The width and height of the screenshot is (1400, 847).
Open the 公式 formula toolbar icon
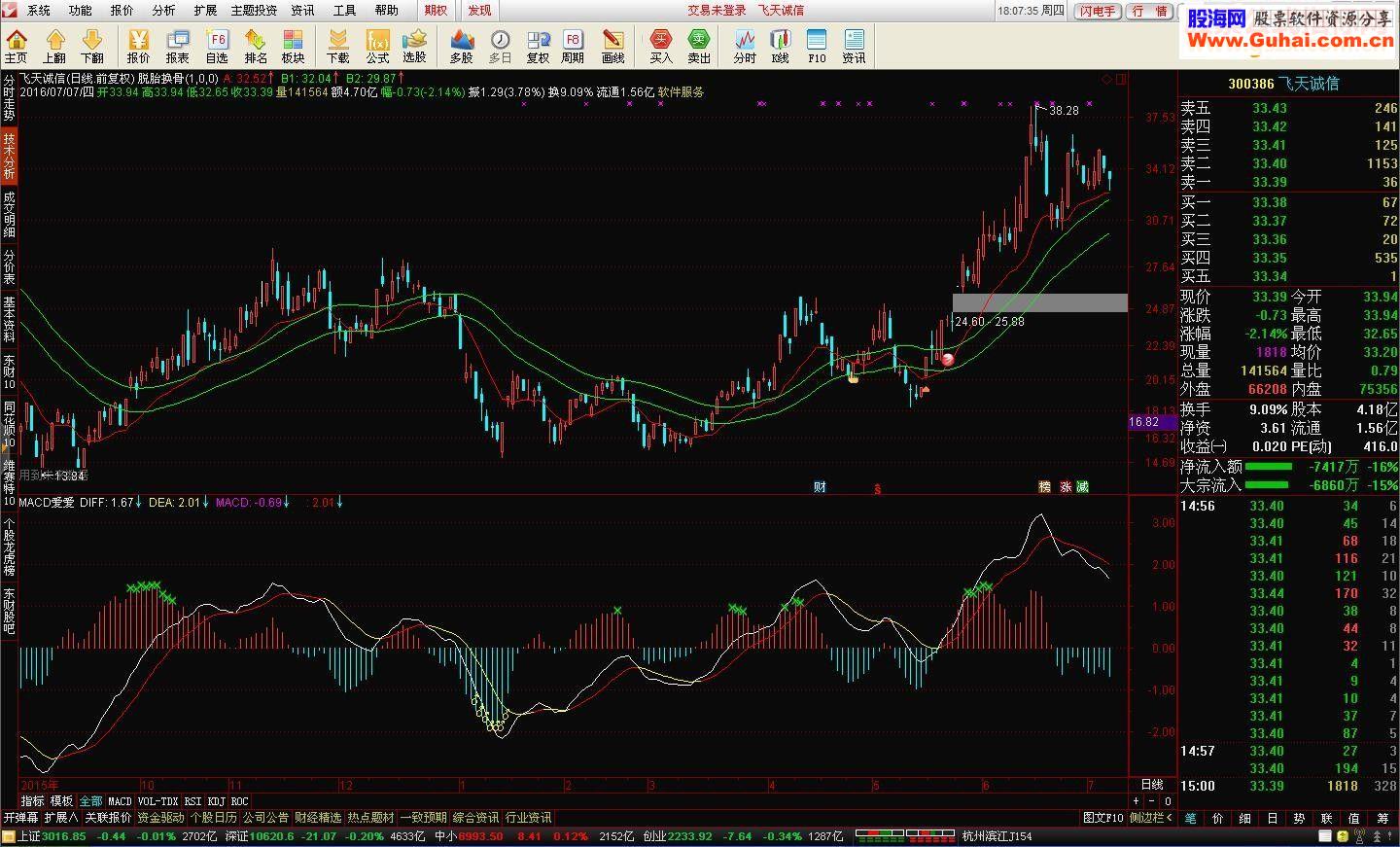(377, 45)
